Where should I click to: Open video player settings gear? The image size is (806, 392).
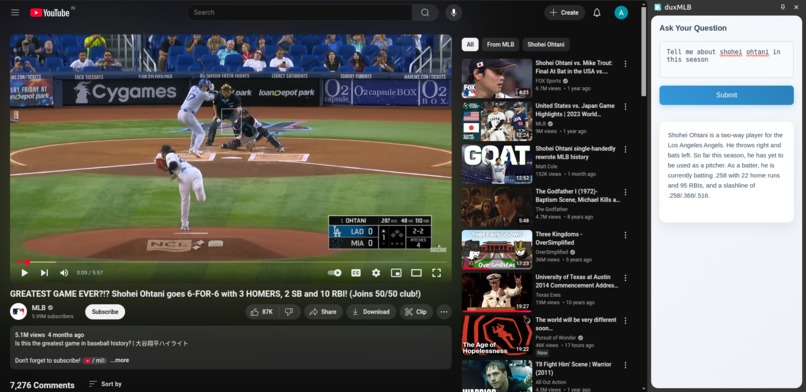coord(376,273)
